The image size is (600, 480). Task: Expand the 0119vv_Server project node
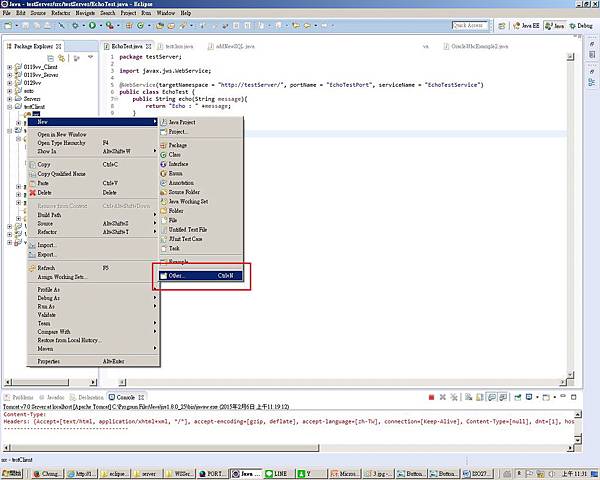(10, 75)
